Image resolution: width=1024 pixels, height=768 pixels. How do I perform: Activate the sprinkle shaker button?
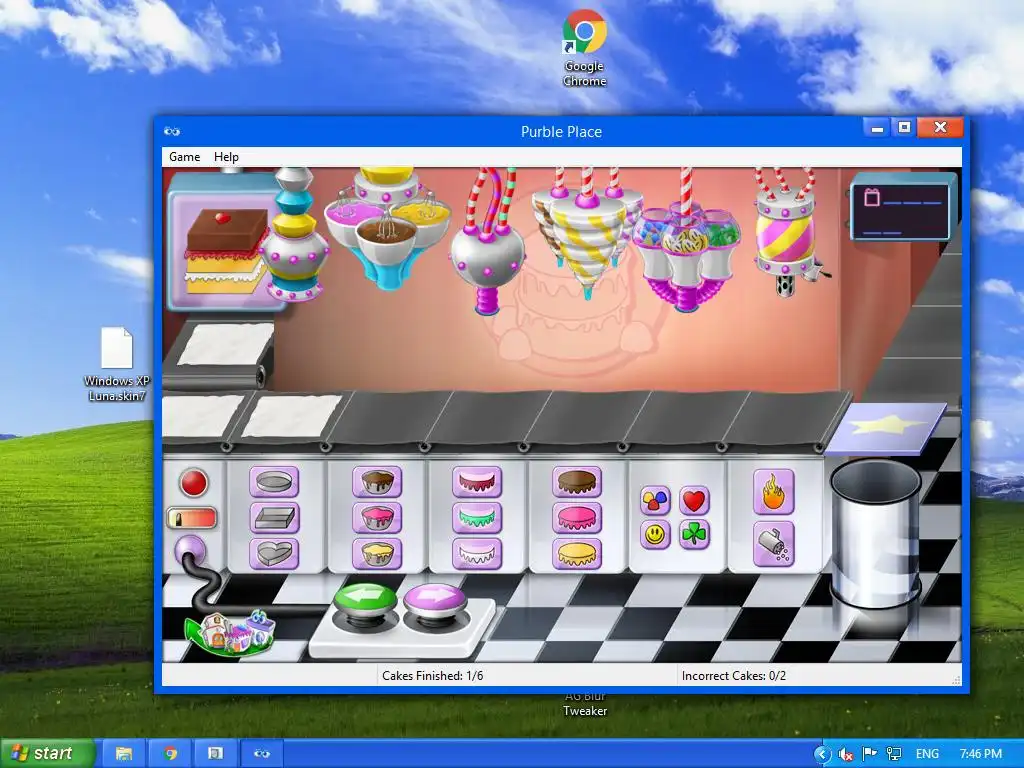tap(774, 543)
